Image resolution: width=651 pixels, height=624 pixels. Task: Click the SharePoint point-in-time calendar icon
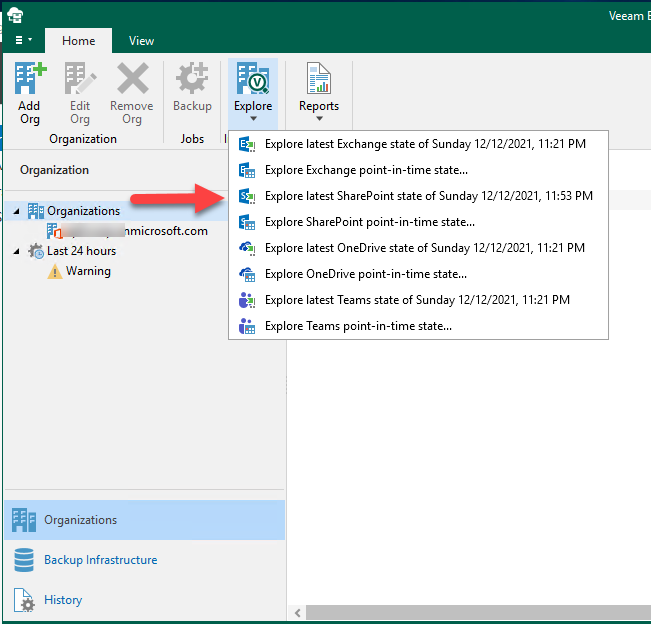click(x=247, y=222)
